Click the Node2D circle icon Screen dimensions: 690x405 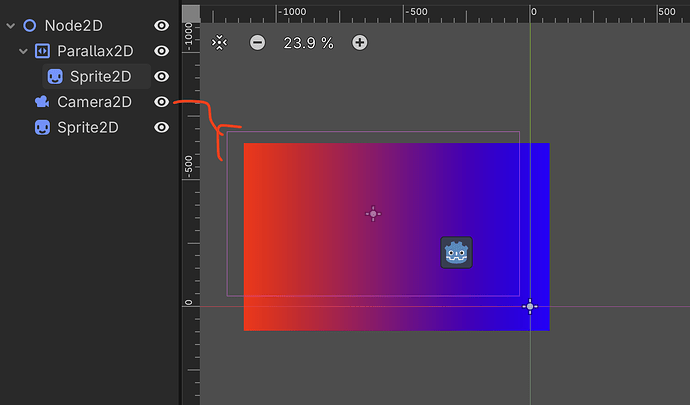[x=29, y=26]
